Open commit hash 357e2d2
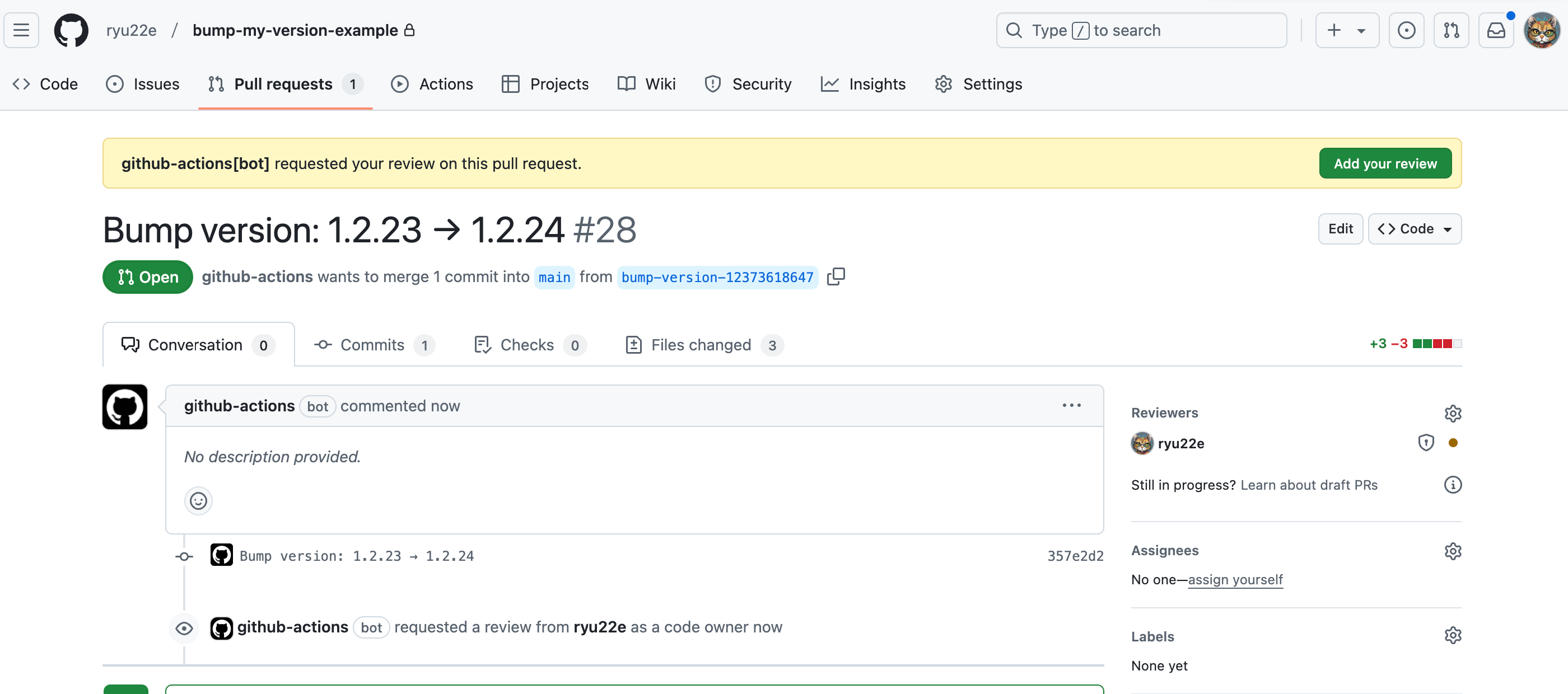 (x=1075, y=556)
